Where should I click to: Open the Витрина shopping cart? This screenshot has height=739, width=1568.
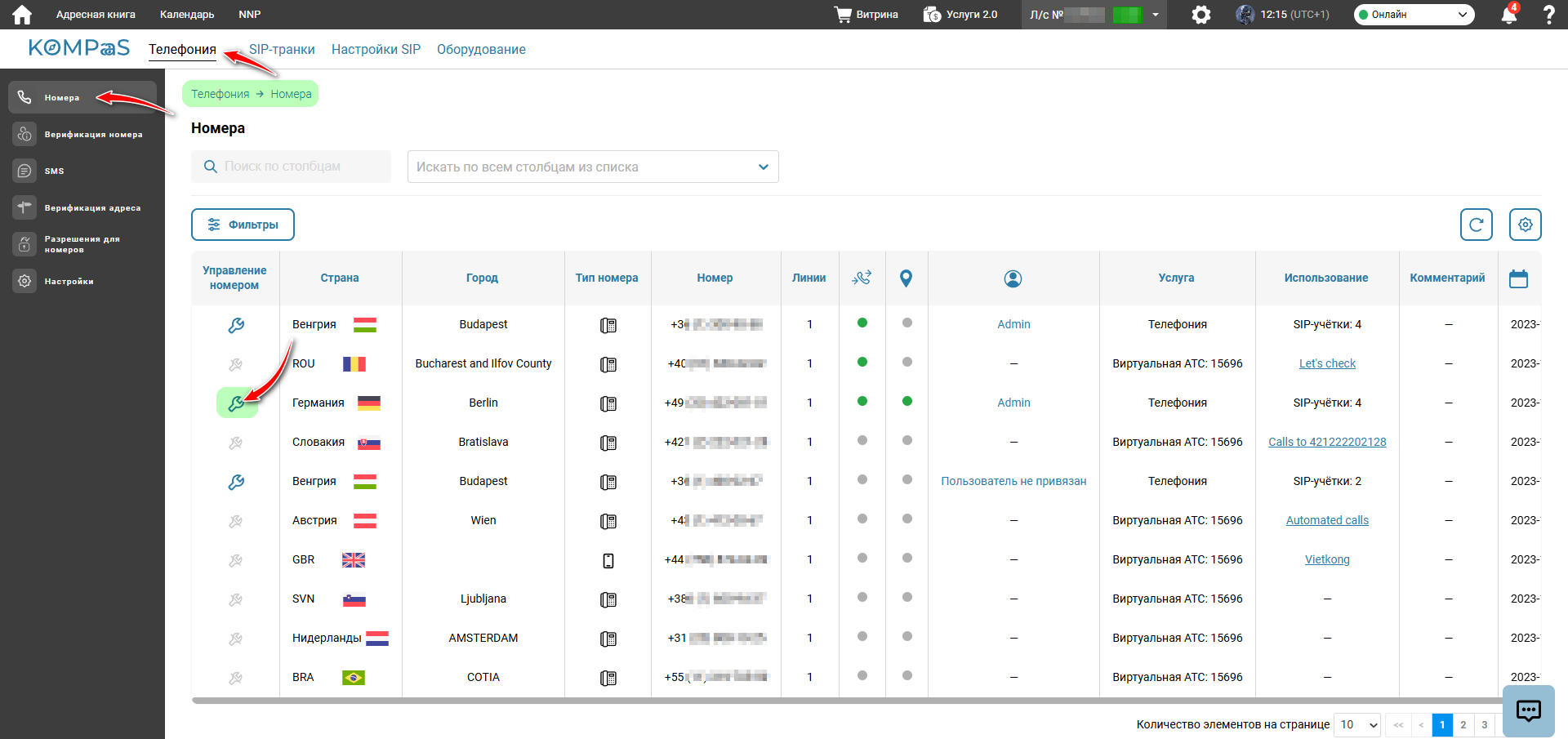866,15
